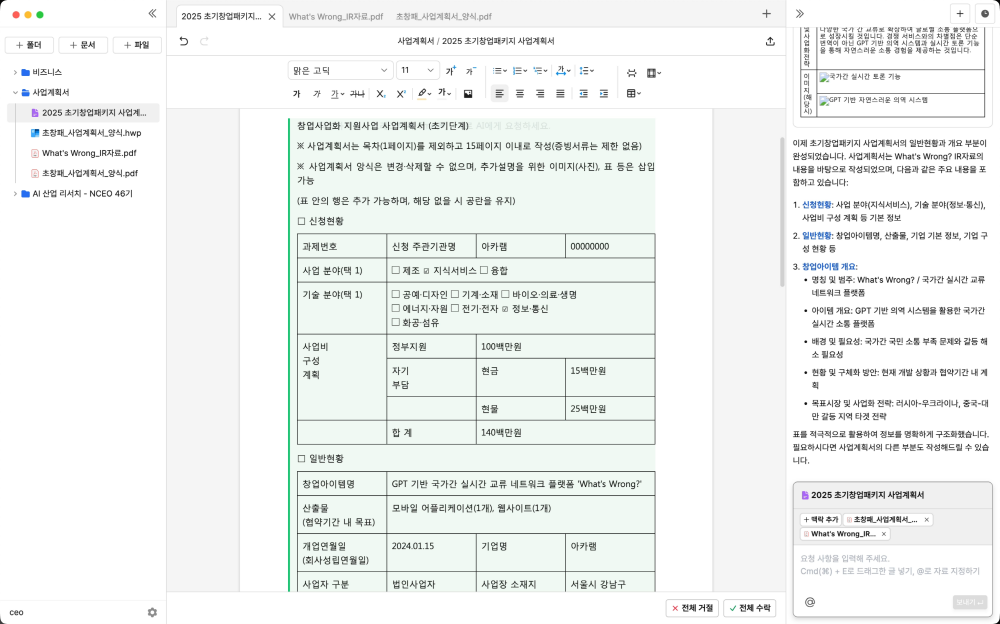Decrease the paragraph indent

click(584, 94)
